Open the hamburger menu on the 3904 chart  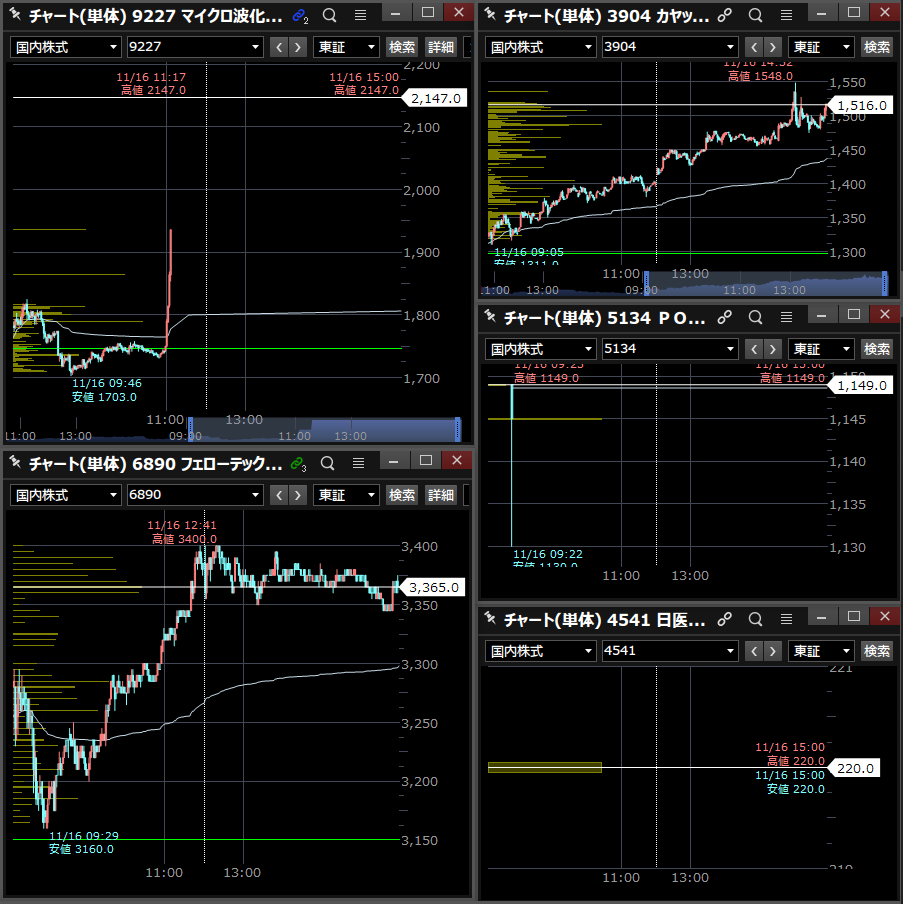[785, 15]
